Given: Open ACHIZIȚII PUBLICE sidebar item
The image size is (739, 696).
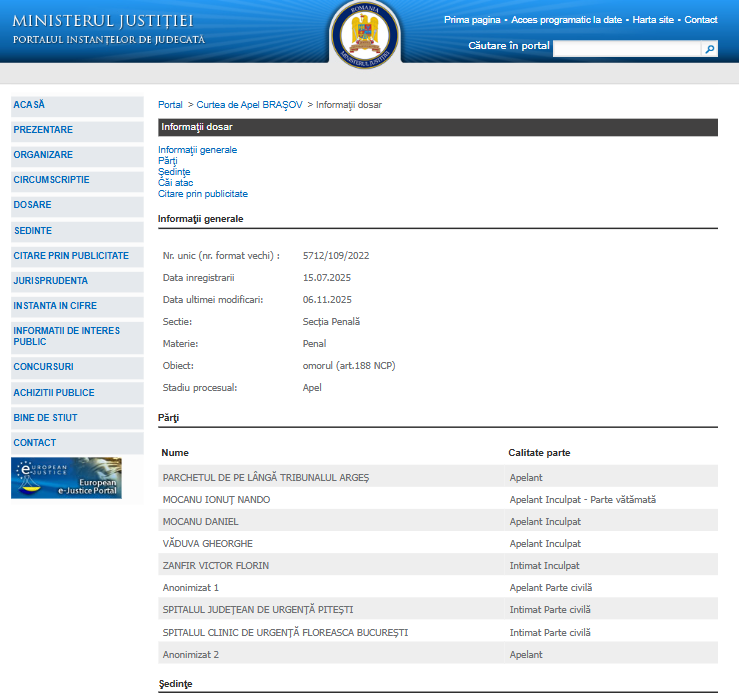Looking at the screenshot, I should point(54,393).
